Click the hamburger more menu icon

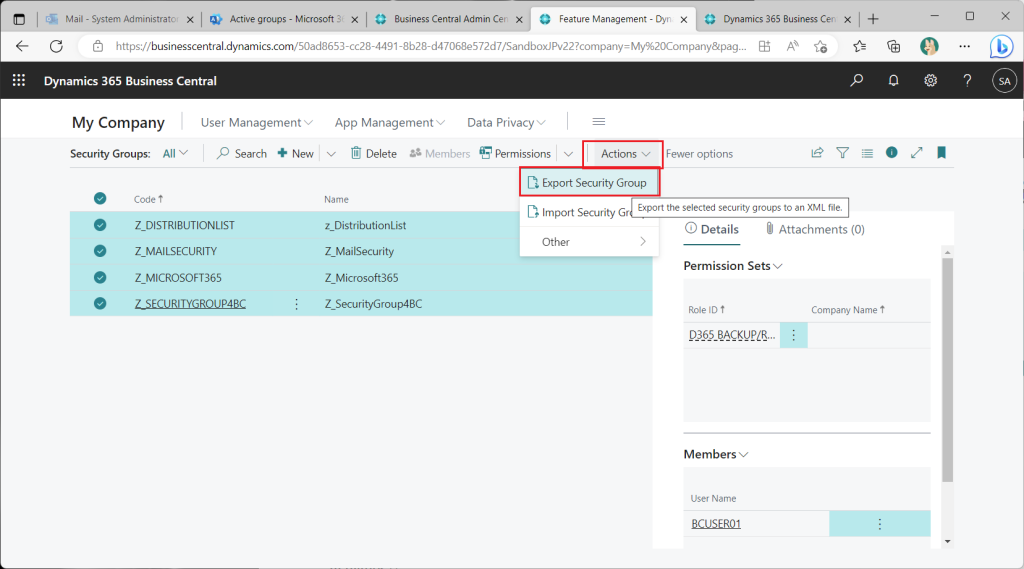click(x=599, y=122)
